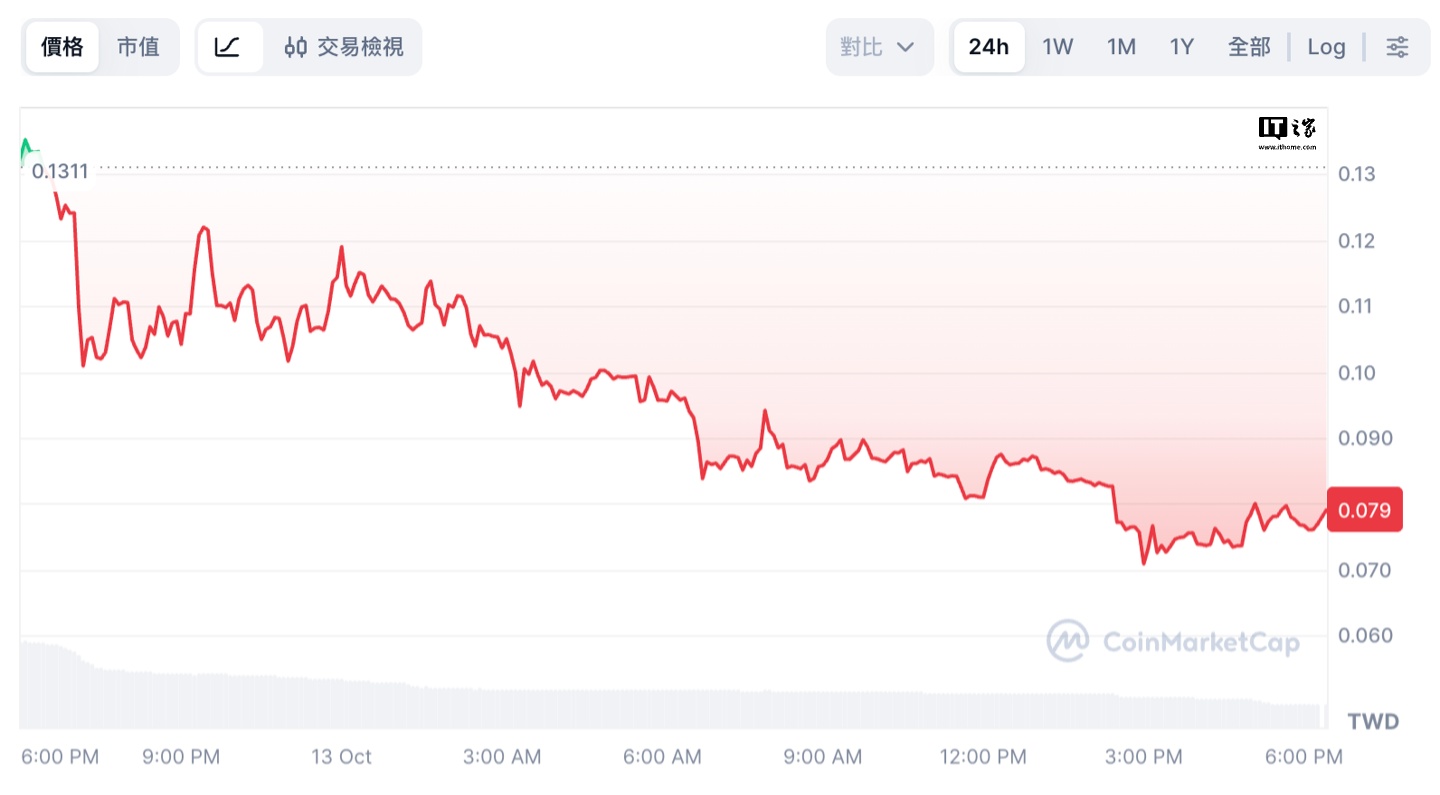1440x795 pixels.
Task: Select the 1W timeframe tab
Action: (x=1058, y=47)
